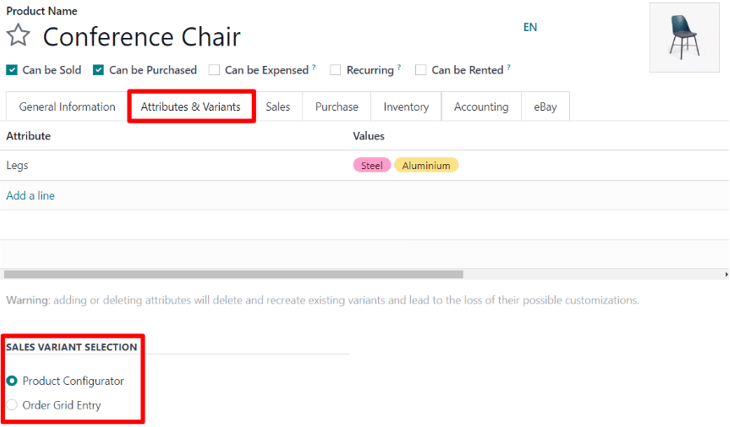Screen dimensions: 730x427
Task: Open the Accounting tab
Action: click(481, 107)
